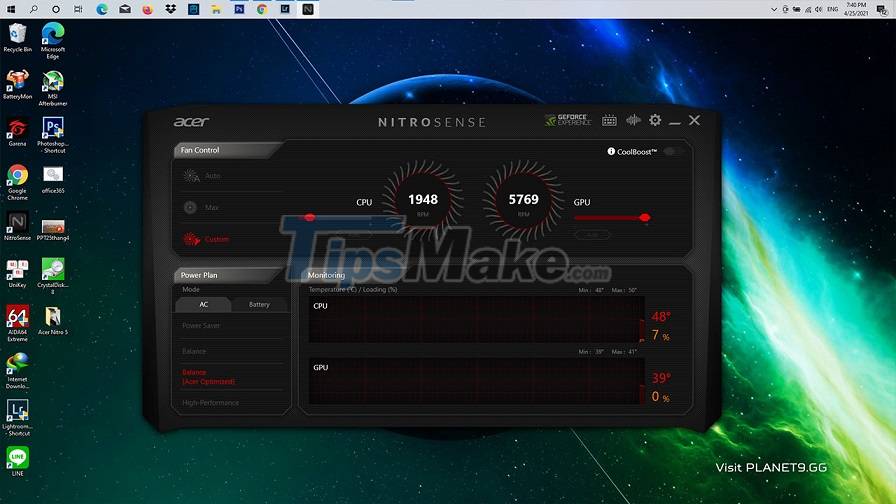
Task: Minimize the NitroSense window
Action: click(x=675, y=121)
